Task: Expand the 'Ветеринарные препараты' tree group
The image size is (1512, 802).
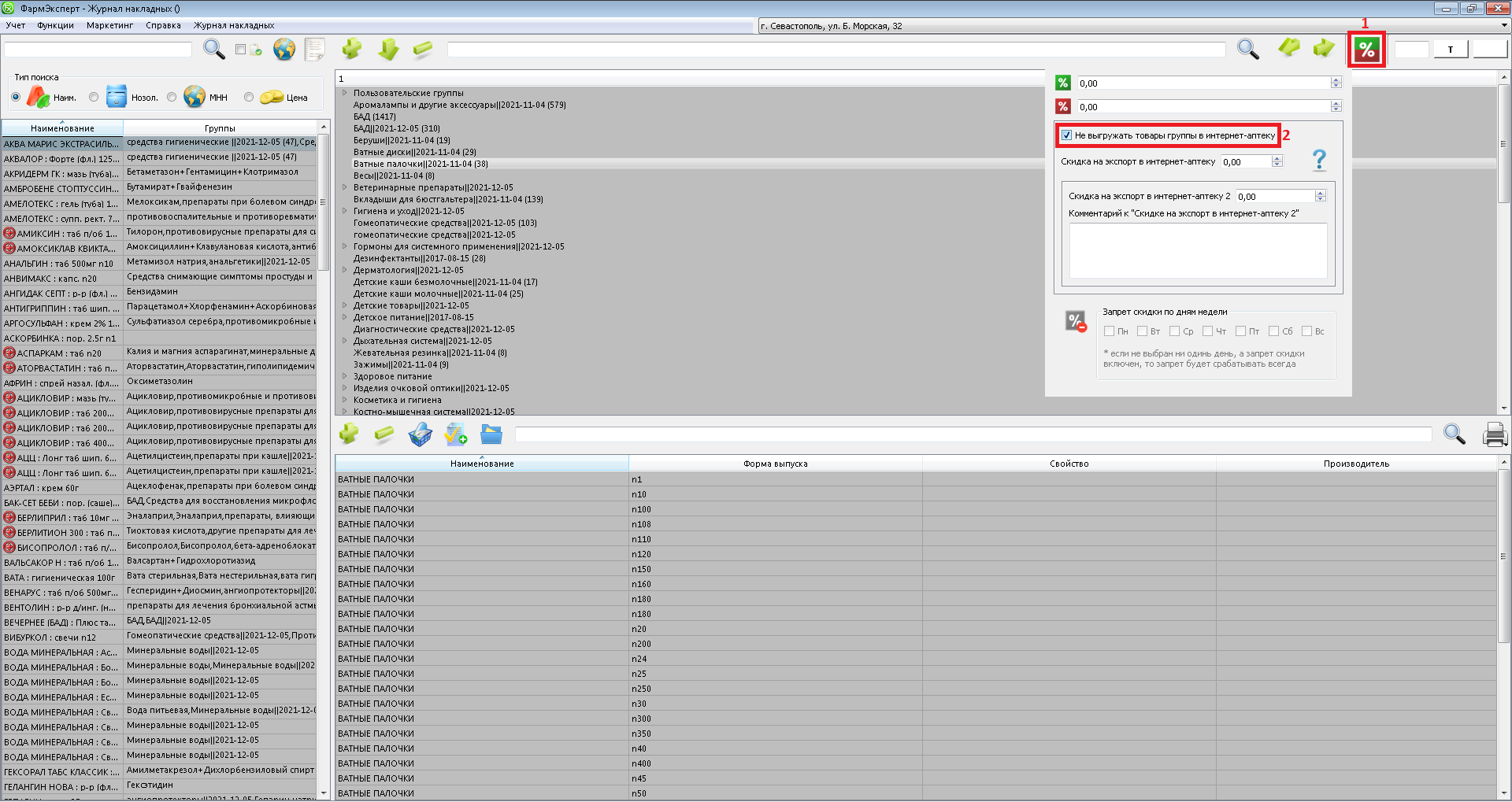Action: [345, 187]
